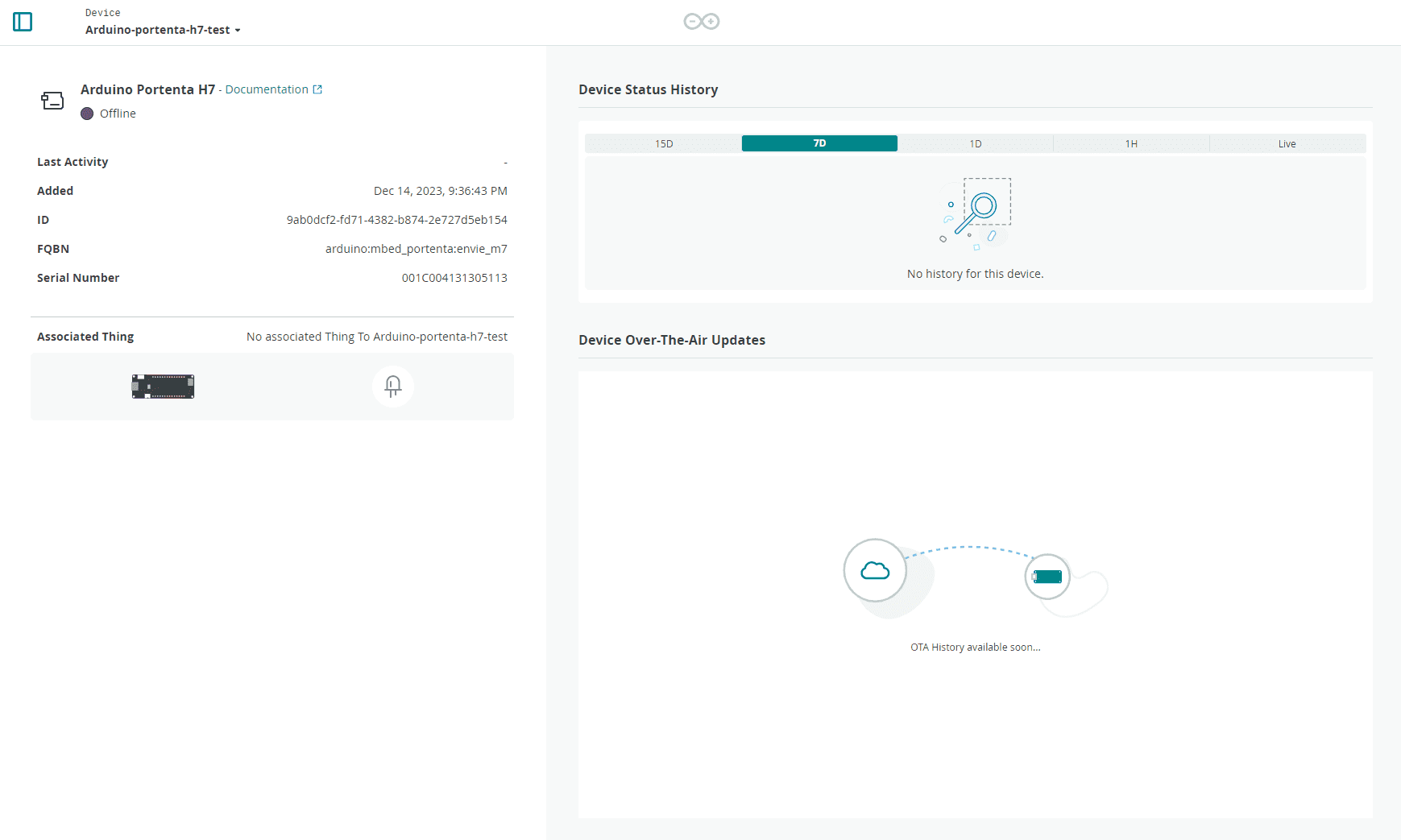Click the FQBN value text
The image size is (1401, 840).
[x=416, y=249]
